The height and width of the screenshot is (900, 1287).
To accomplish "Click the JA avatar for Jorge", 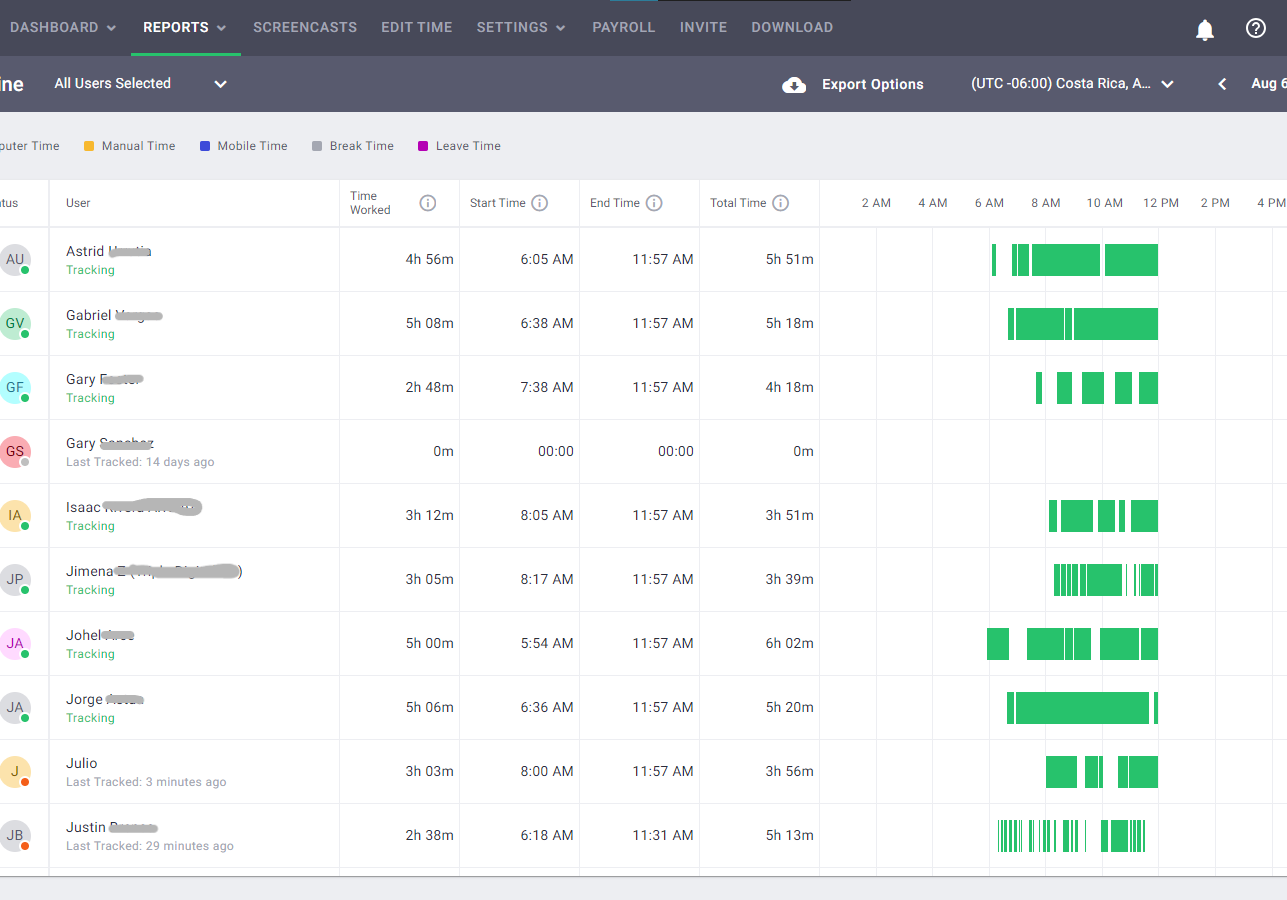I will 15,708.
